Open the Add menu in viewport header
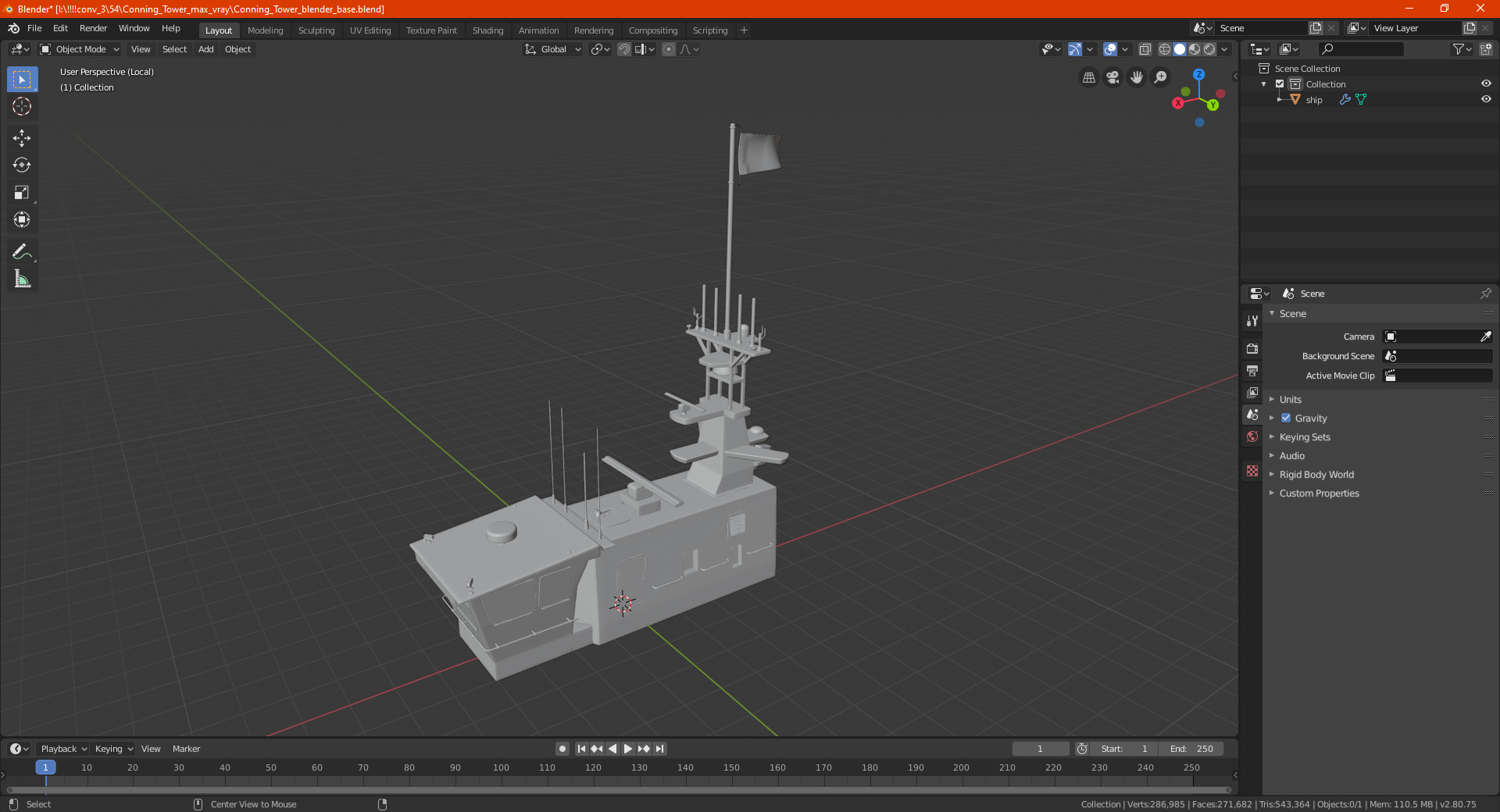The image size is (1500, 812). (x=206, y=49)
